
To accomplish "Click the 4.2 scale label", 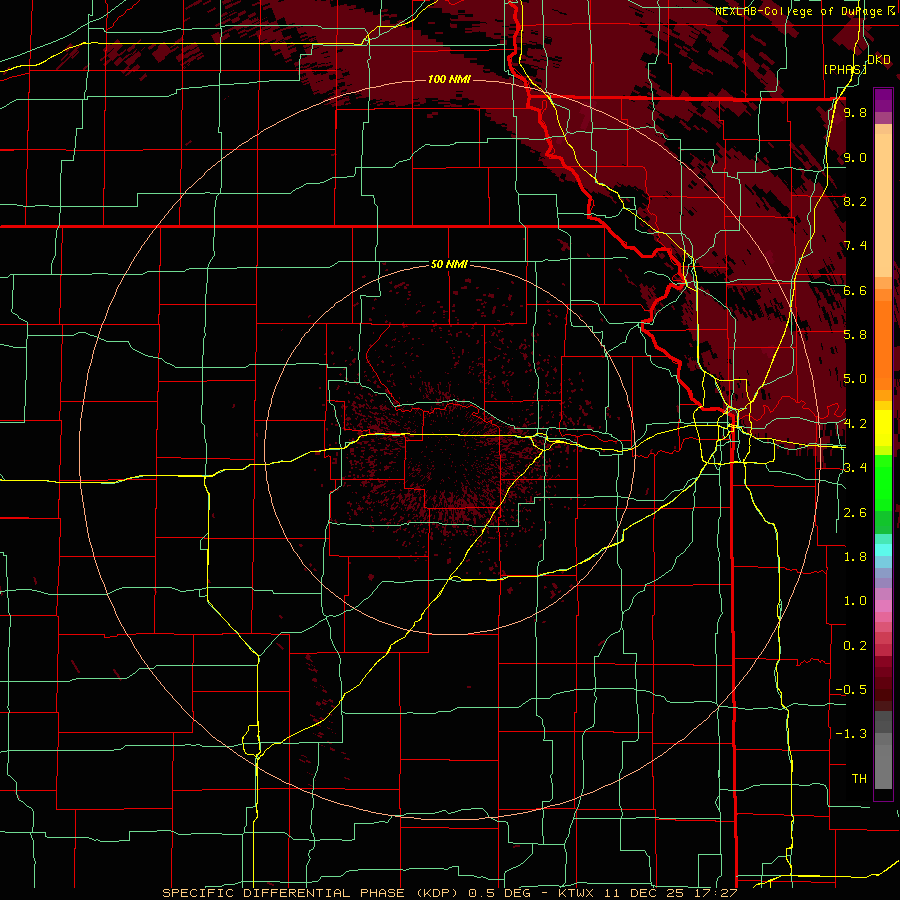I will (855, 424).
